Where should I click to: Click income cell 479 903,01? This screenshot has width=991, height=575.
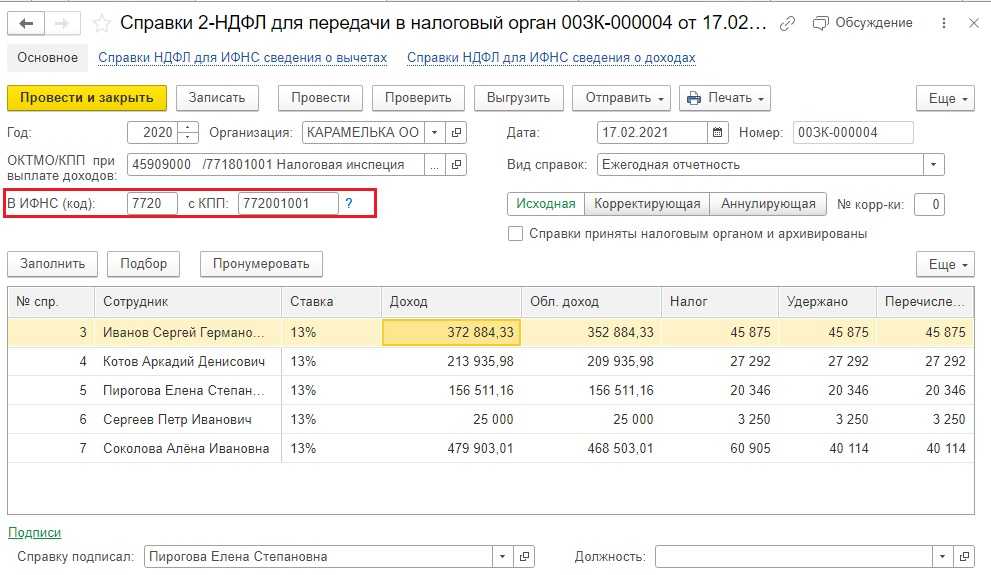click(x=451, y=449)
